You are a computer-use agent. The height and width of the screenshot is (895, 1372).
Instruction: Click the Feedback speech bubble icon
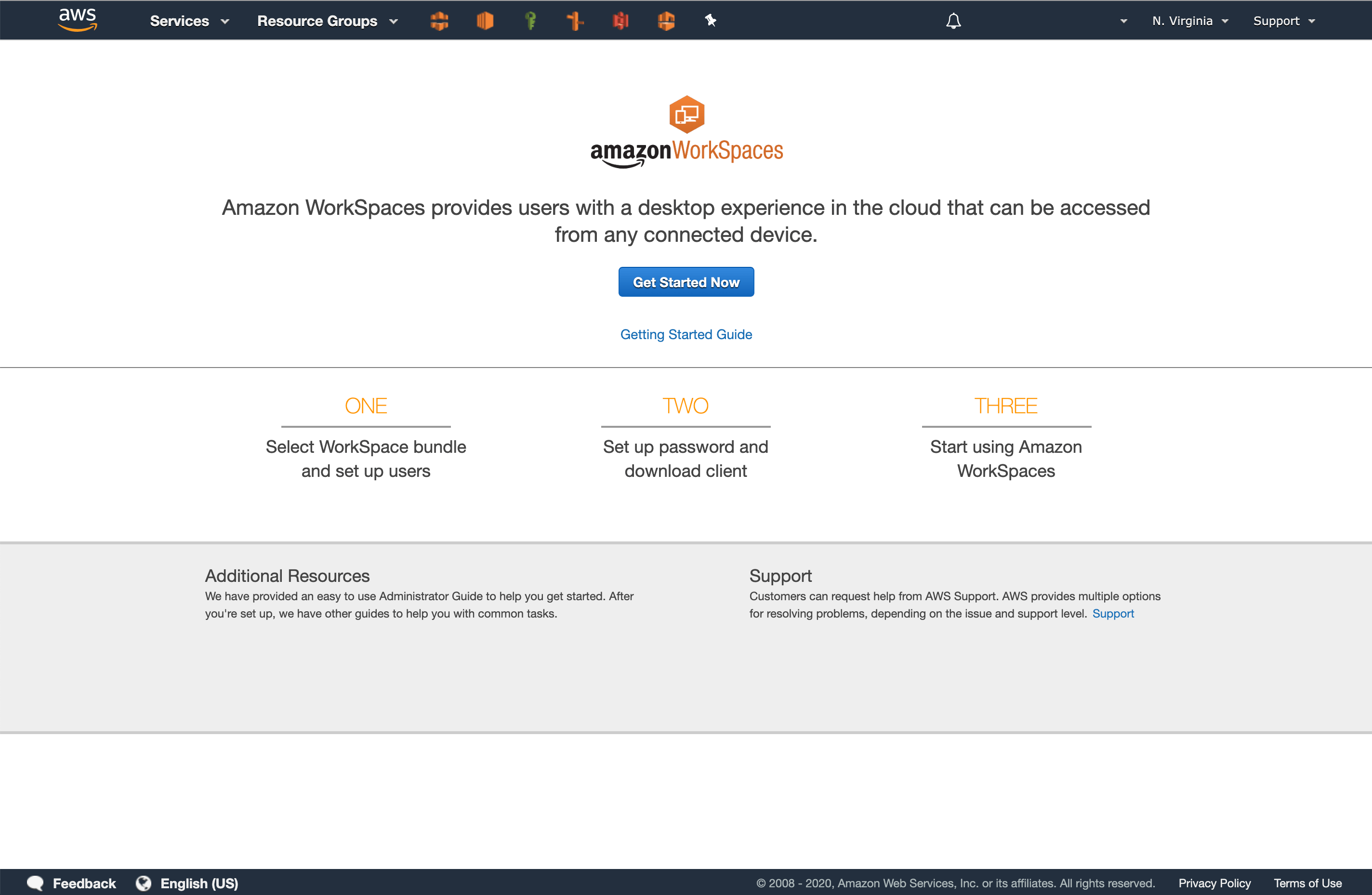[35, 883]
